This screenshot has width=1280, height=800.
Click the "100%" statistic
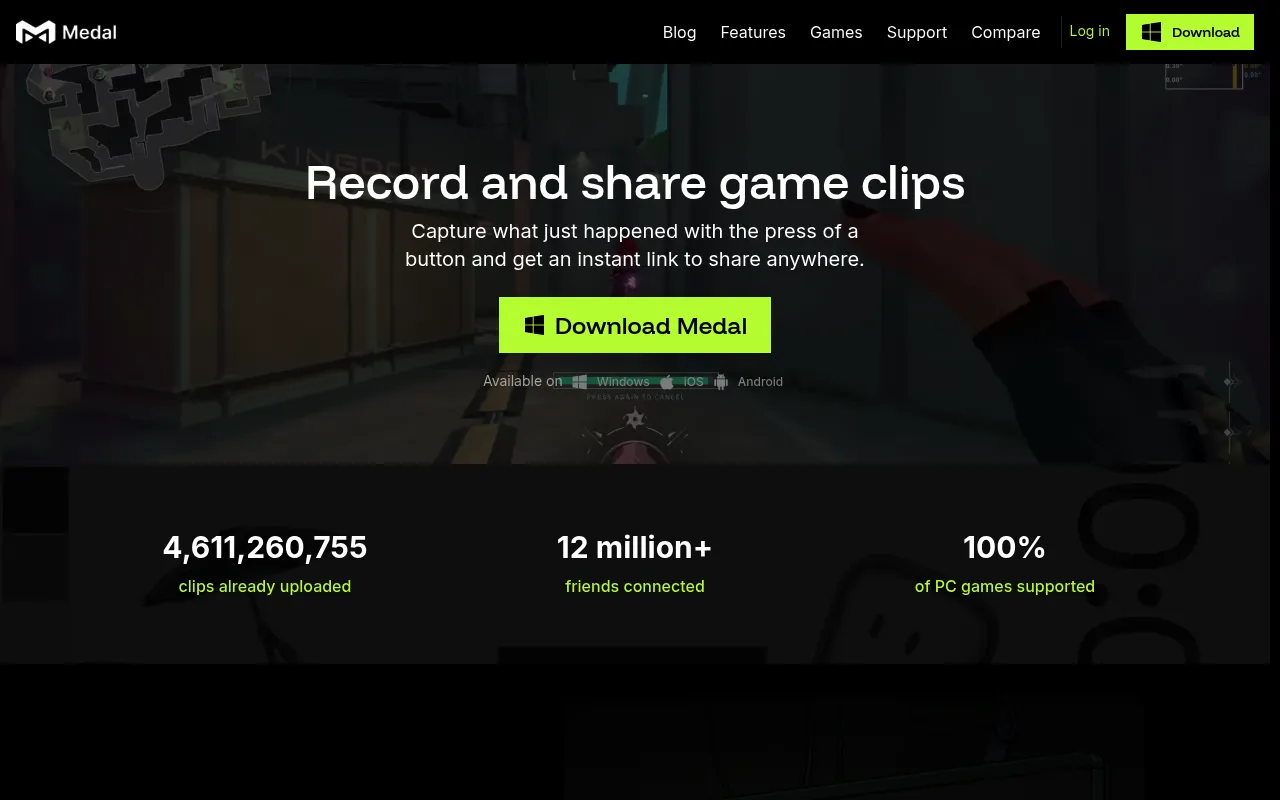point(1005,547)
